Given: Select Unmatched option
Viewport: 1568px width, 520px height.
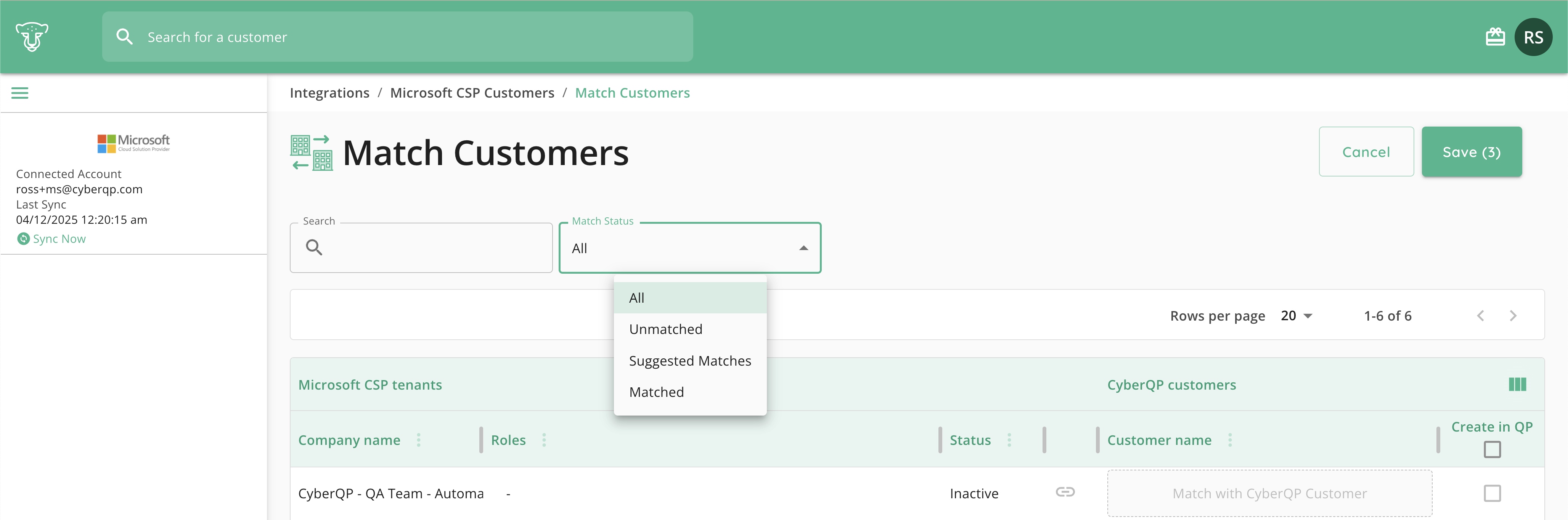Looking at the screenshot, I should coord(690,329).
